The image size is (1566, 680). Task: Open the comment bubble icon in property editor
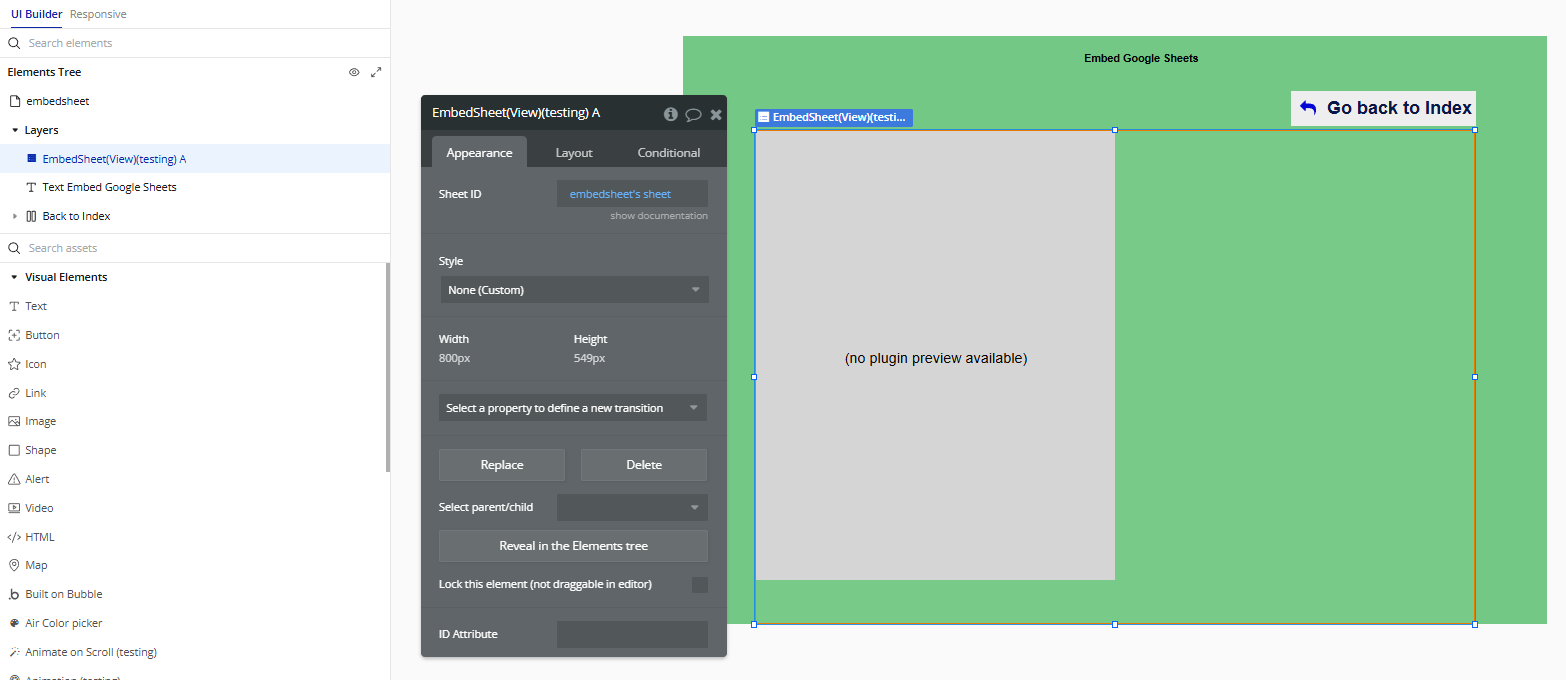693,114
